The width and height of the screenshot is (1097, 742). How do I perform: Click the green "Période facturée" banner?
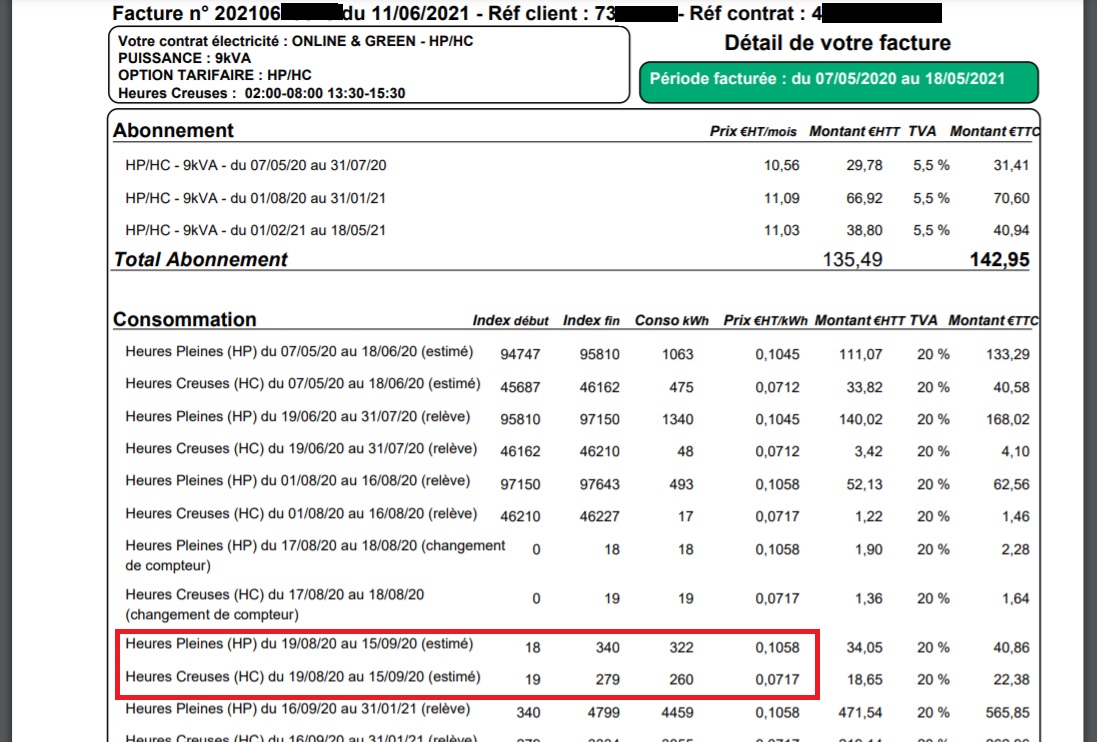click(838, 80)
